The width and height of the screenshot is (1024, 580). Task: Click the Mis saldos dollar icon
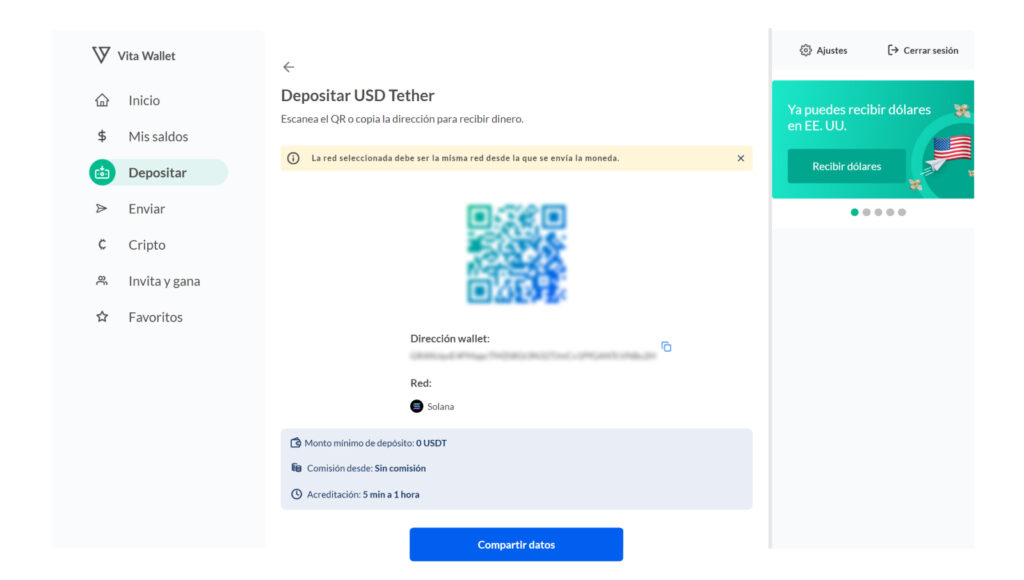click(101, 137)
